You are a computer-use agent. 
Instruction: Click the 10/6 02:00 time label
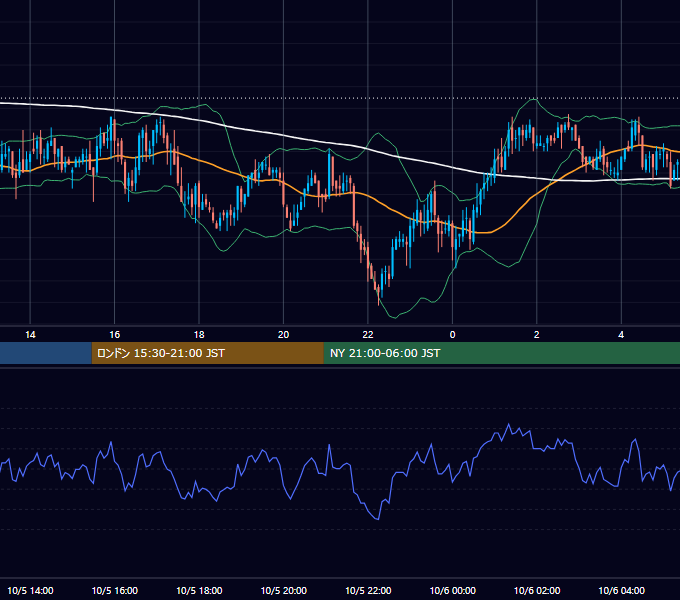tap(537, 590)
